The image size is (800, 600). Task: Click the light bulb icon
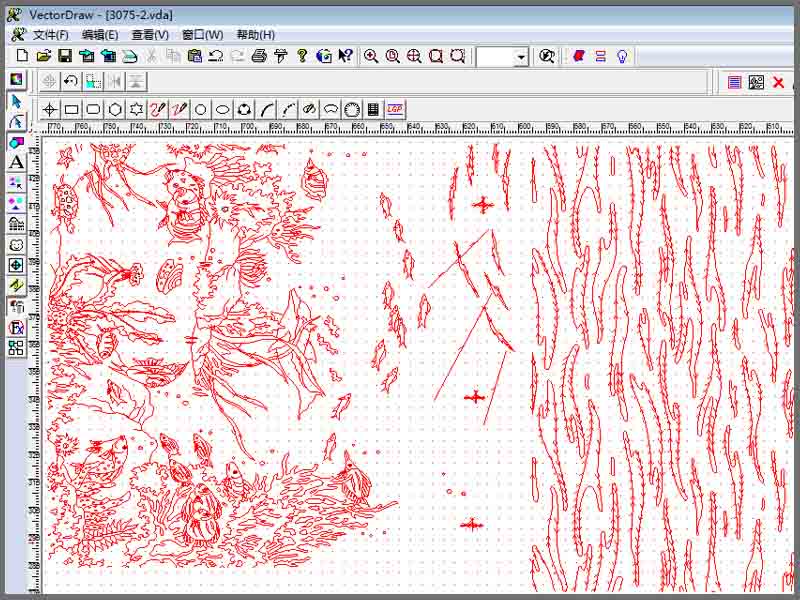[x=622, y=56]
